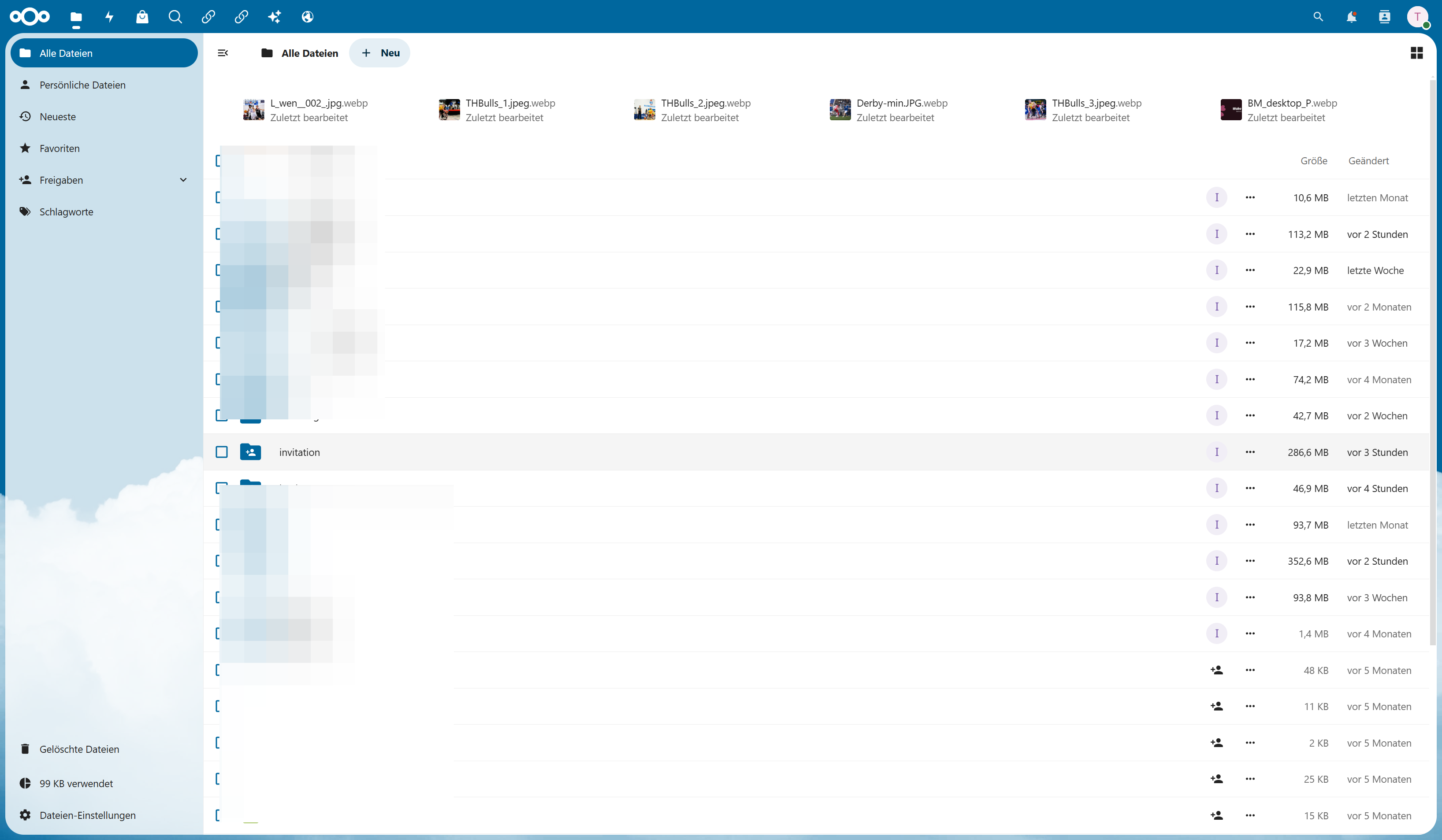The height and width of the screenshot is (840, 1442).
Task: Click the 99 KB verwendet storage entry
Action: pyautogui.click(x=104, y=783)
